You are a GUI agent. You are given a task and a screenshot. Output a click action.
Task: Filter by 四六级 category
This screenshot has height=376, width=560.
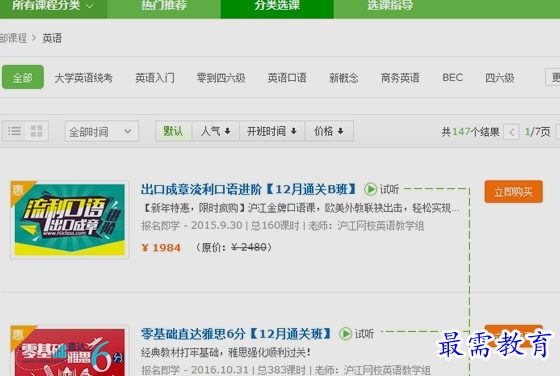tap(500, 78)
